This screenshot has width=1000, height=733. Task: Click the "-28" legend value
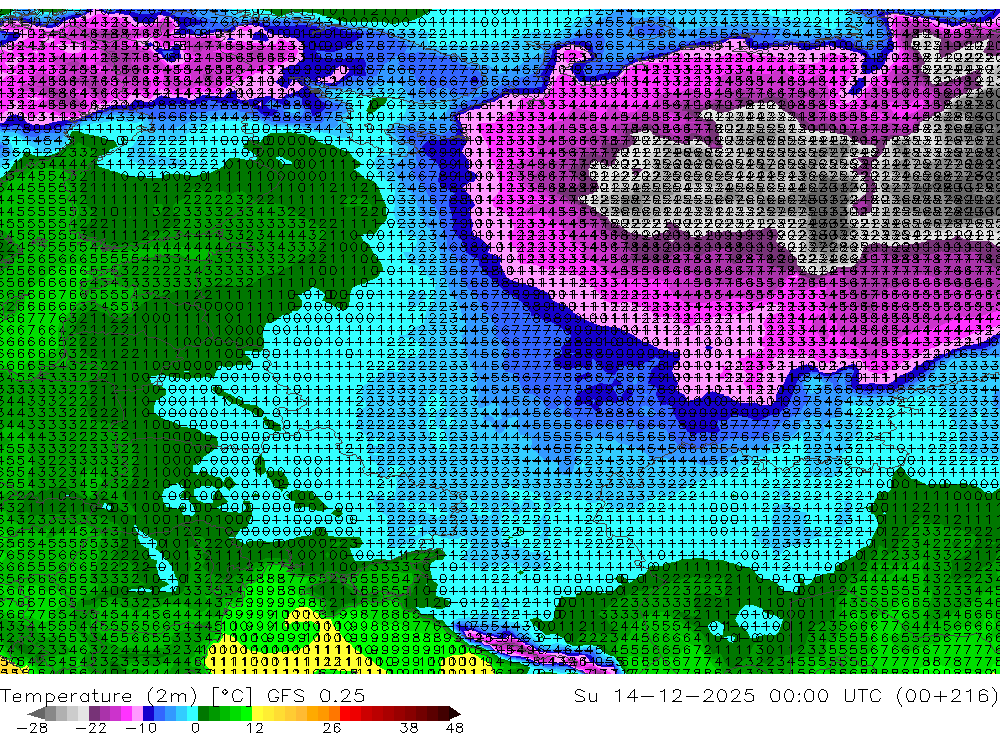tap(32, 728)
